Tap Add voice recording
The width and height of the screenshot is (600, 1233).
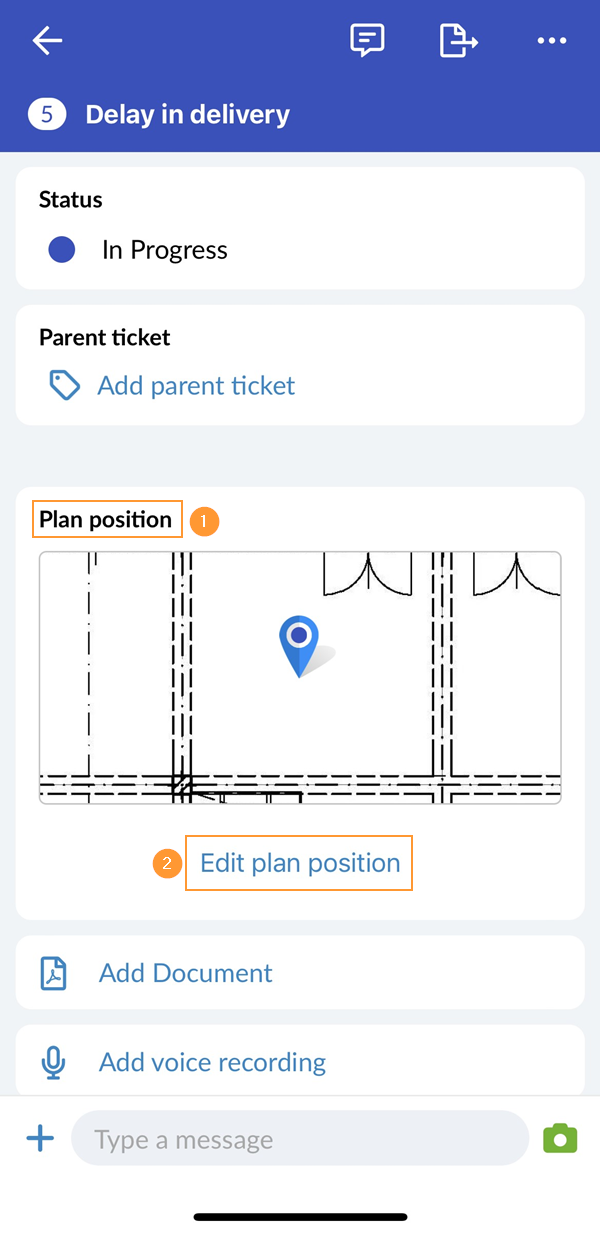[212, 1062]
